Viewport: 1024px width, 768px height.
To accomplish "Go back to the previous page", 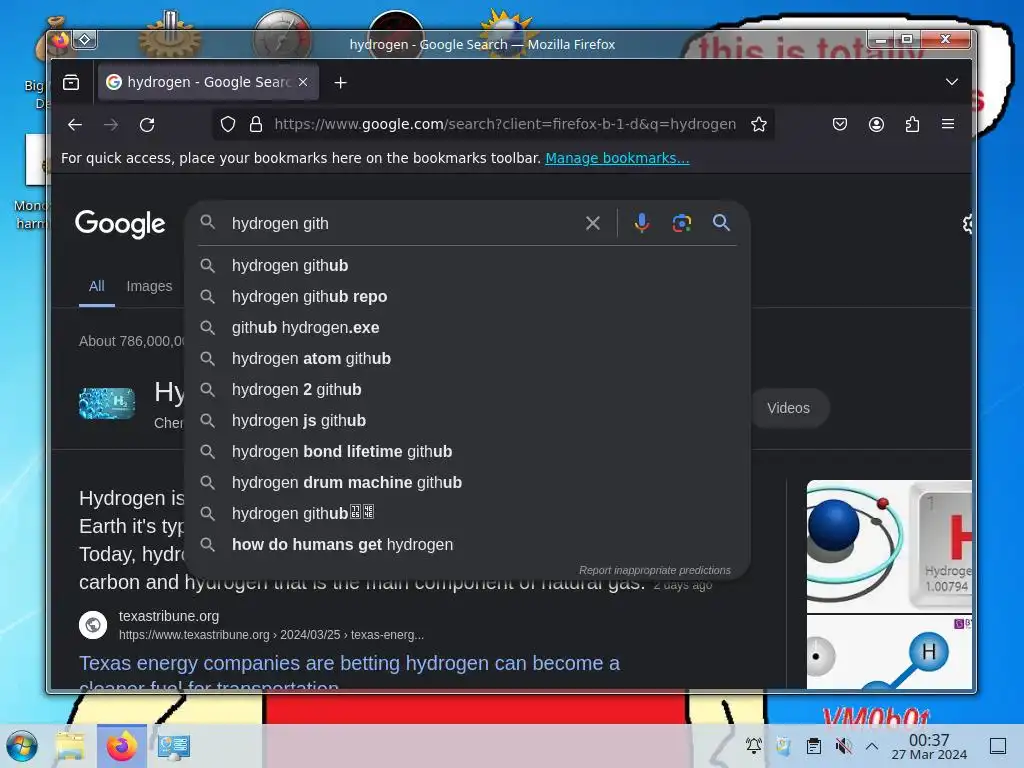I will 75,124.
